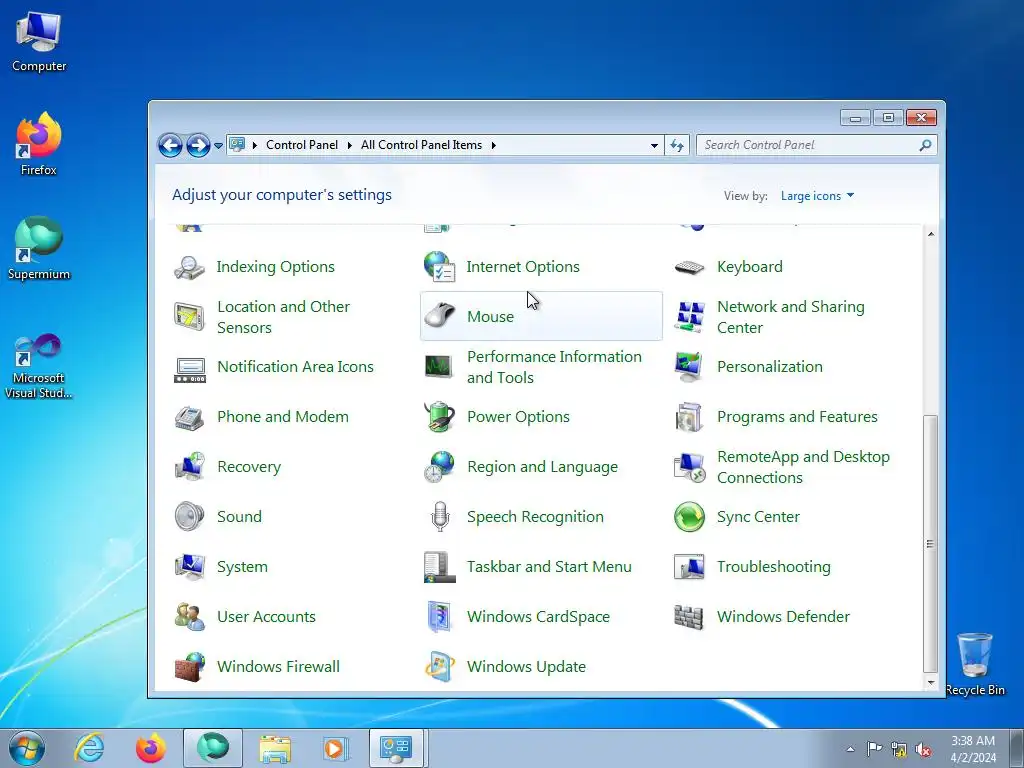Viewport: 1024px width, 768px height.
Task: Click the Control Panel breadcrumb
Action: point(302,145)
